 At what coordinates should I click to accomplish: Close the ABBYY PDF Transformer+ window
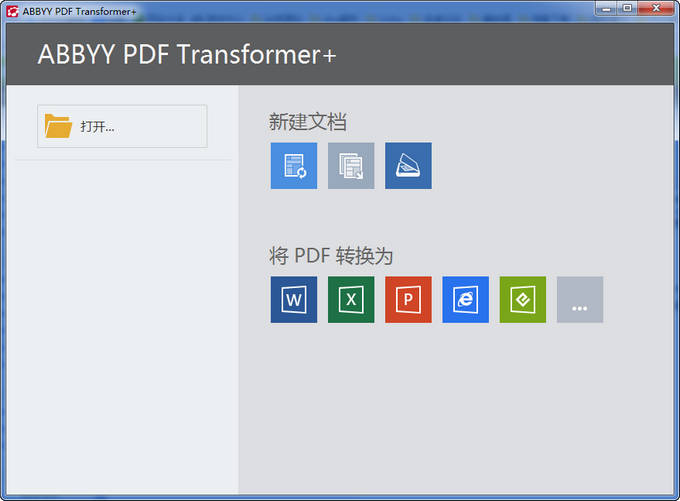[656, 8]
